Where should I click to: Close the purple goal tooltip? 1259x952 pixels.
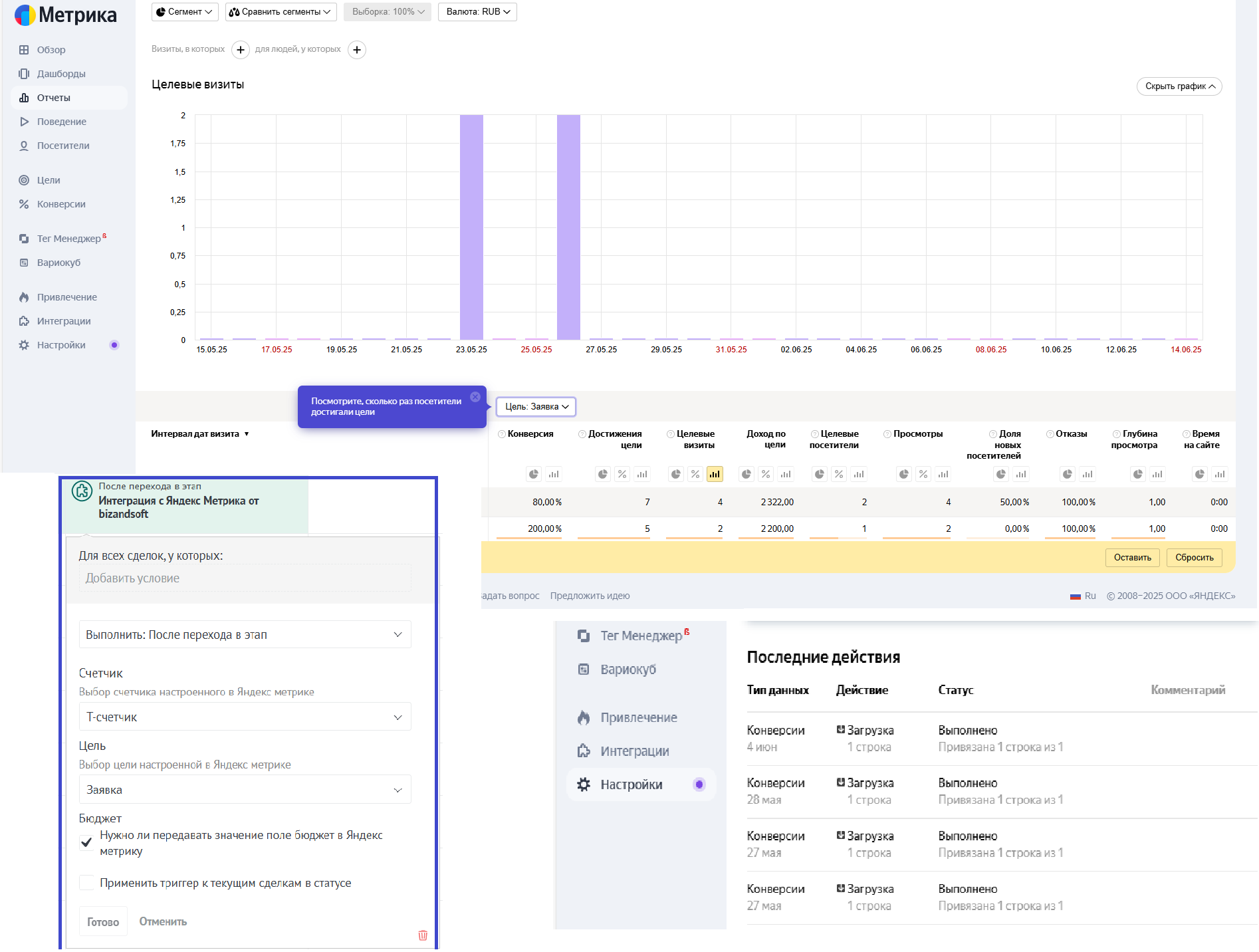(475, 397)
